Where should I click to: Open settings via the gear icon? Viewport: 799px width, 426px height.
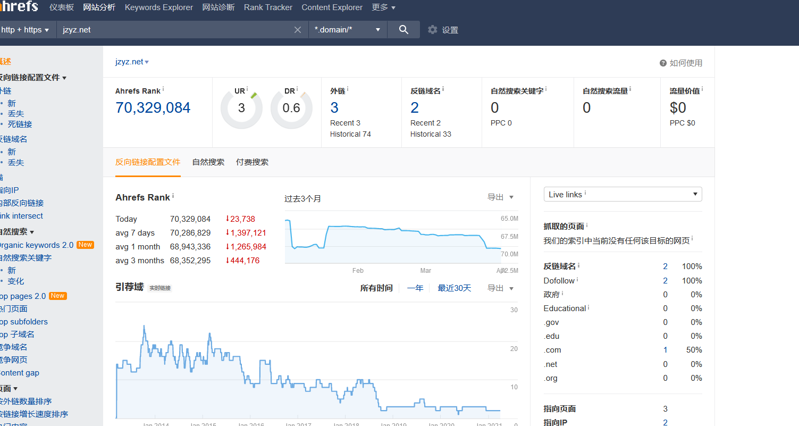(433, 30)
